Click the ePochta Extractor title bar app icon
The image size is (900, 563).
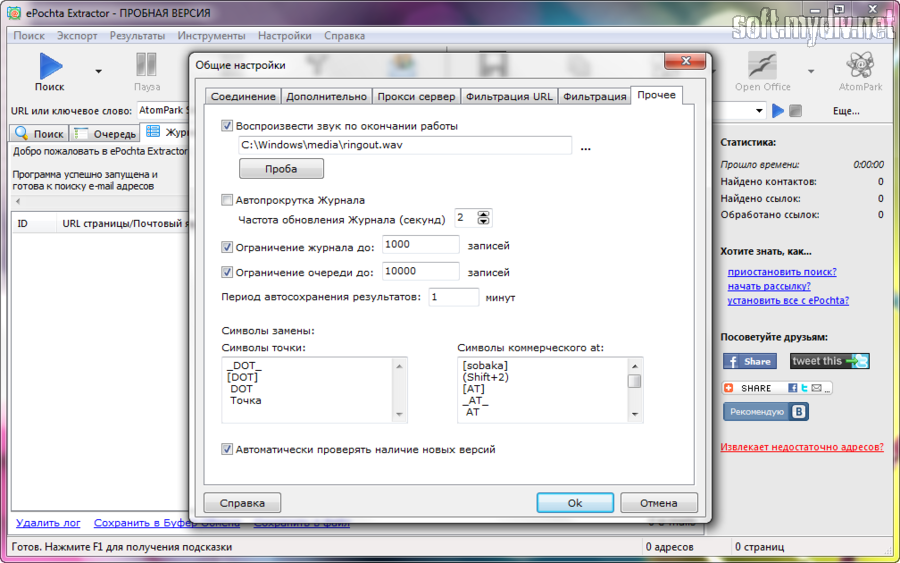point(14,13)
